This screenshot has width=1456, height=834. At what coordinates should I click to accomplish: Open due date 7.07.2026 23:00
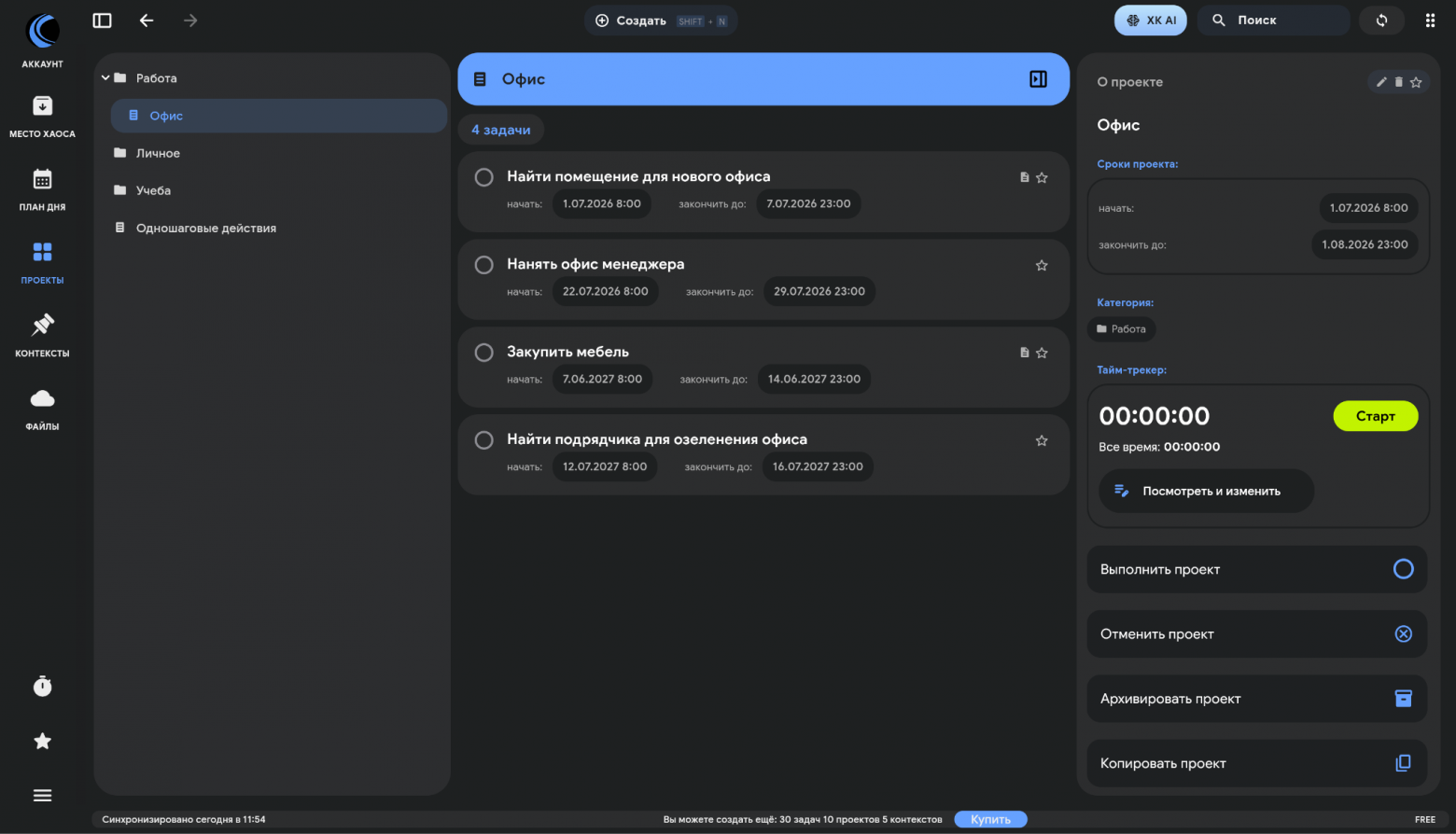pyautogui.click(x=808, y=203)
